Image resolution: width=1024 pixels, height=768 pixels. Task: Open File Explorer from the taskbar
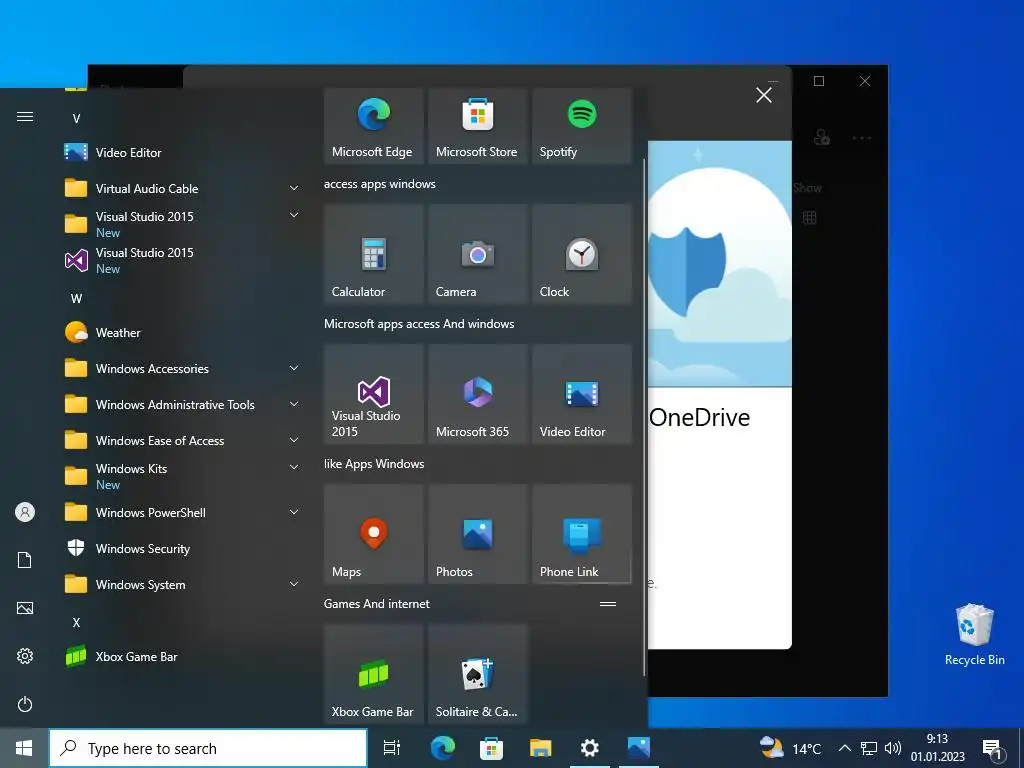point(540,748)
